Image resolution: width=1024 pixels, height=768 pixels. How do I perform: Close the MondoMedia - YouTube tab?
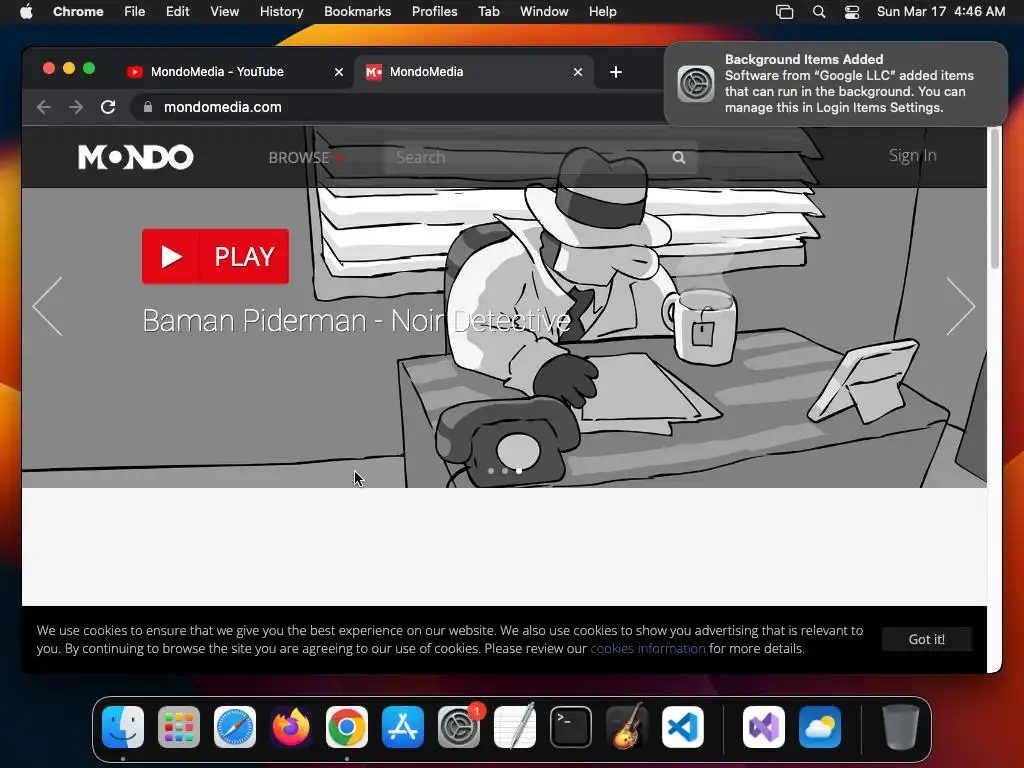339,72
